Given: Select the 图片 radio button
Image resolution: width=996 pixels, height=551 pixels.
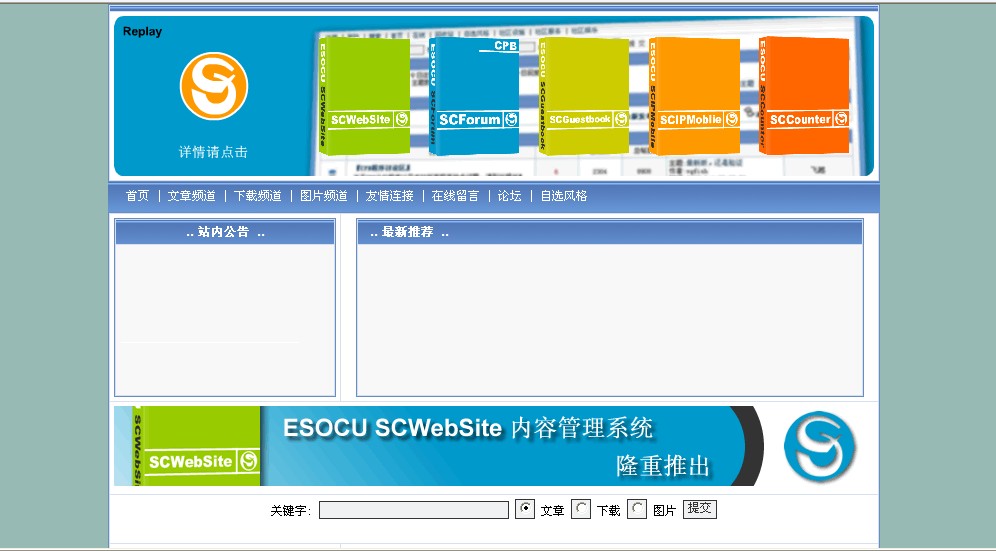Looking at the screenshot, I should pos(636,508).
